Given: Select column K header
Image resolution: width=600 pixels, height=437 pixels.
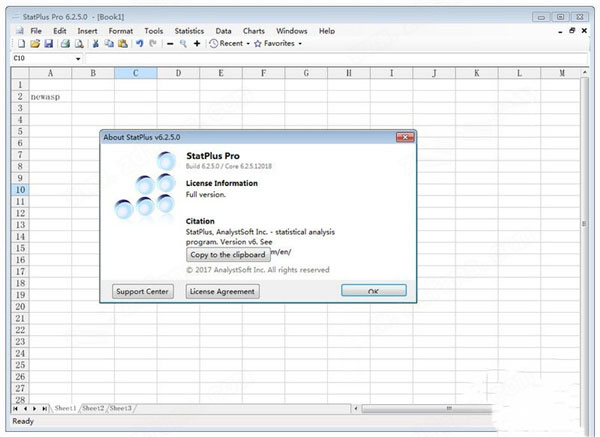Looking at the screenshot, I should point(476,73).
